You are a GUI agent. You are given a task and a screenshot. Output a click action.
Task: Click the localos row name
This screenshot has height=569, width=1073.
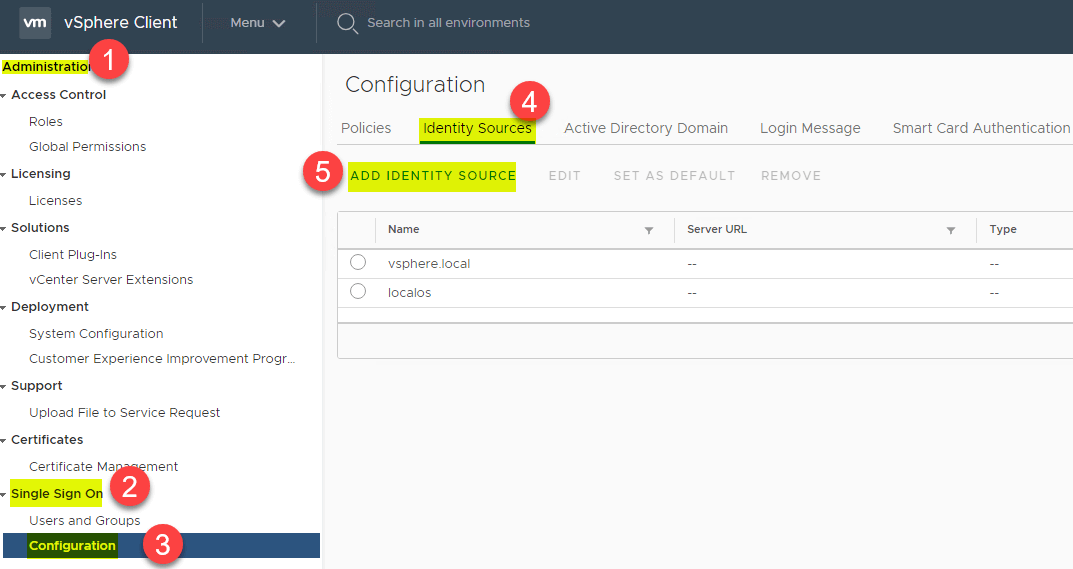coord(409,292)
